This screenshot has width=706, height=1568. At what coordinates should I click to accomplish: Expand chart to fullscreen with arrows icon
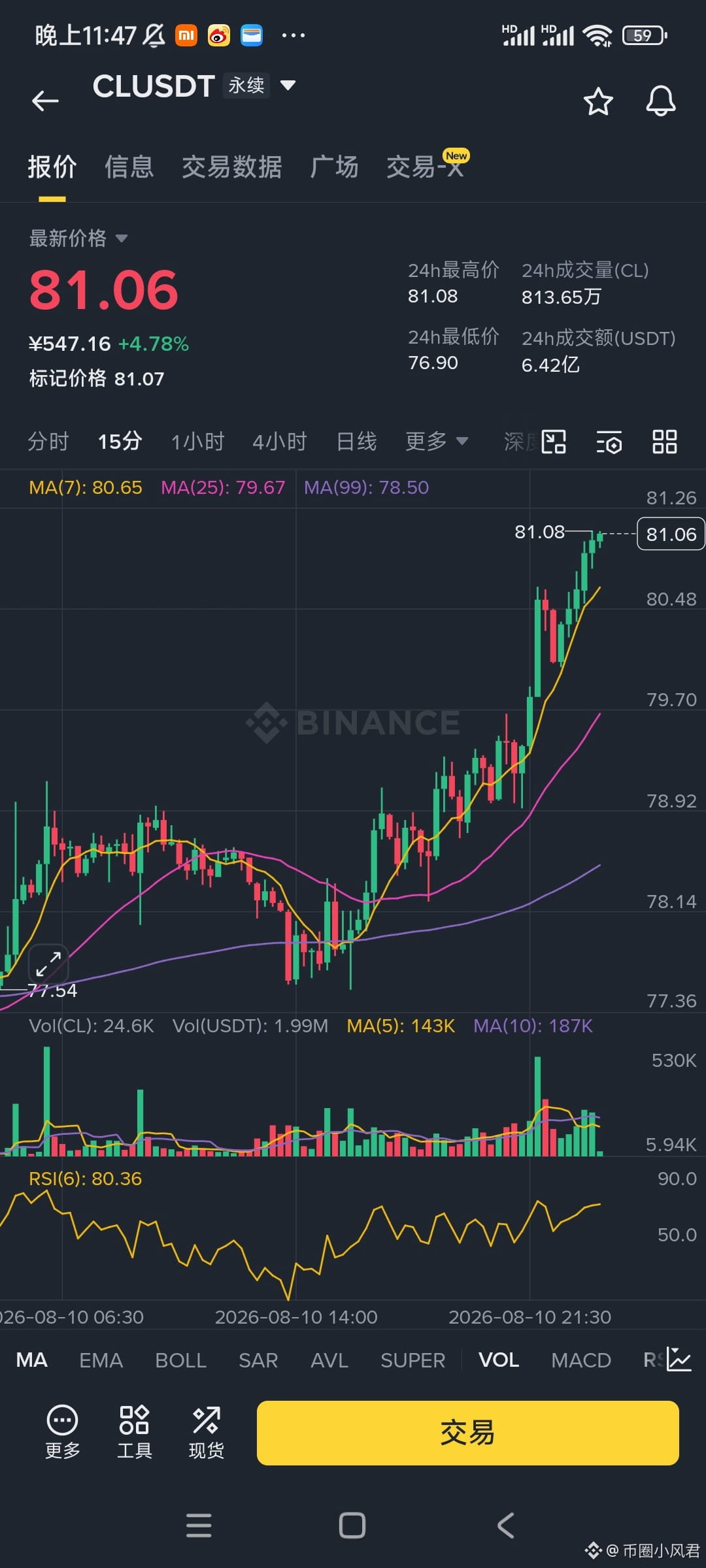[48, 964]
